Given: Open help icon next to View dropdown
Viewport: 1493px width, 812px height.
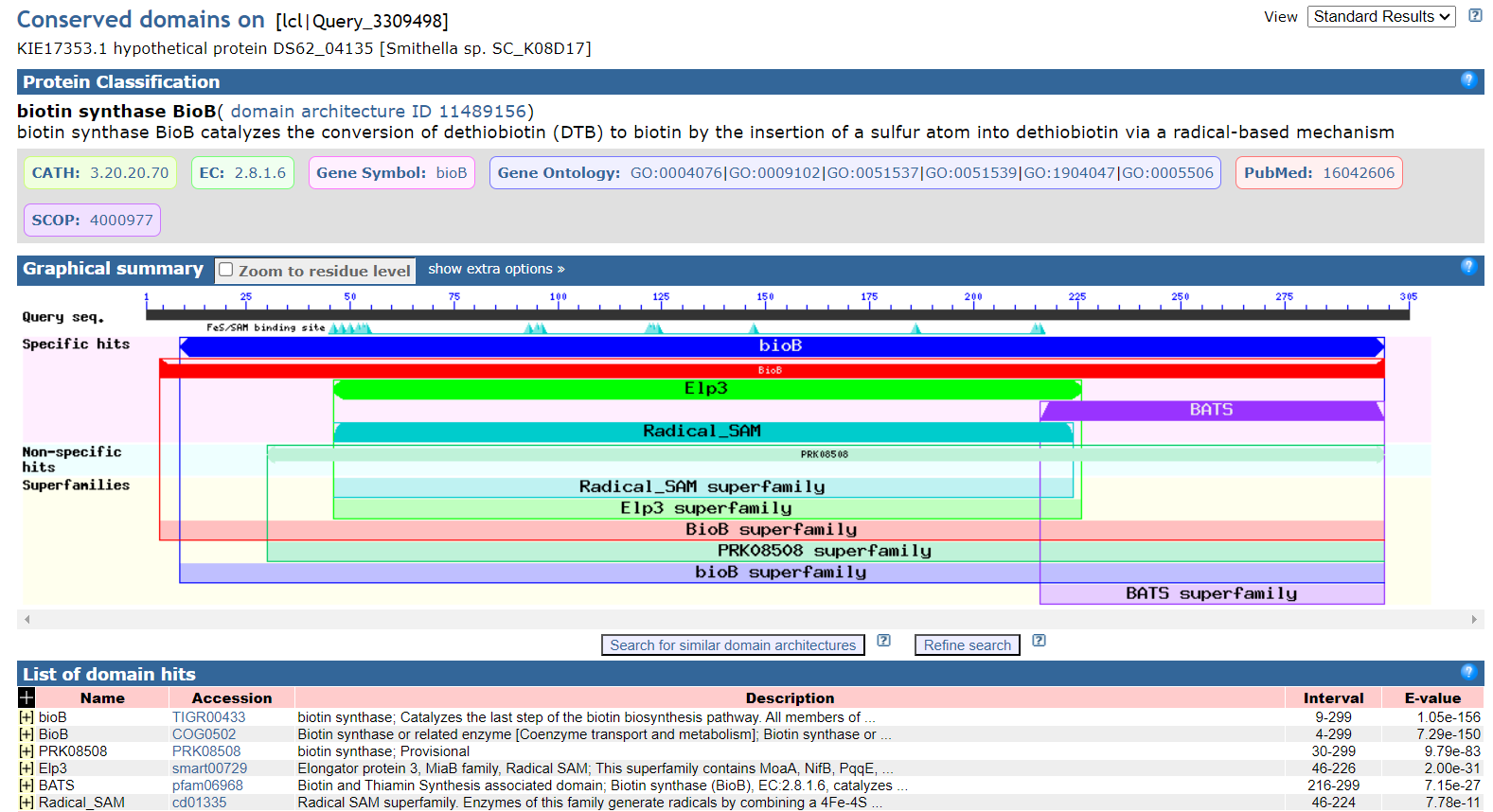Looking at the screenshot, I should [1475, 15].
